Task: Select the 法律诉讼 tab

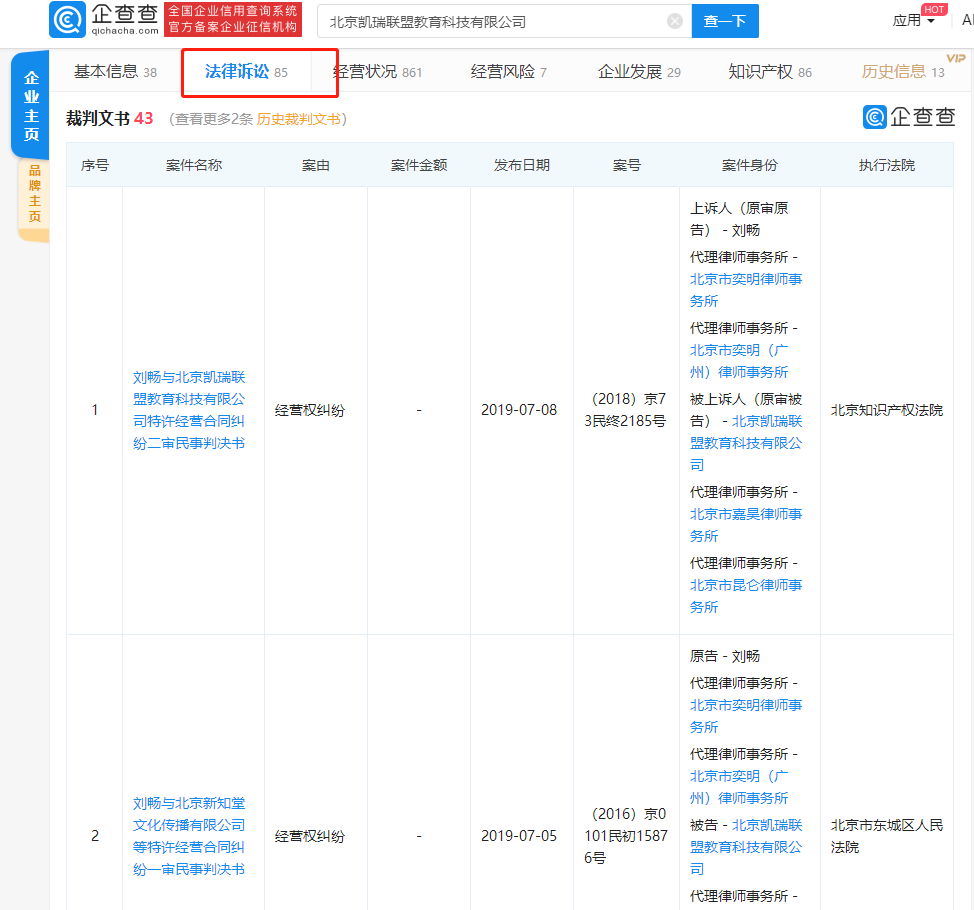Action: pos(246,72)
